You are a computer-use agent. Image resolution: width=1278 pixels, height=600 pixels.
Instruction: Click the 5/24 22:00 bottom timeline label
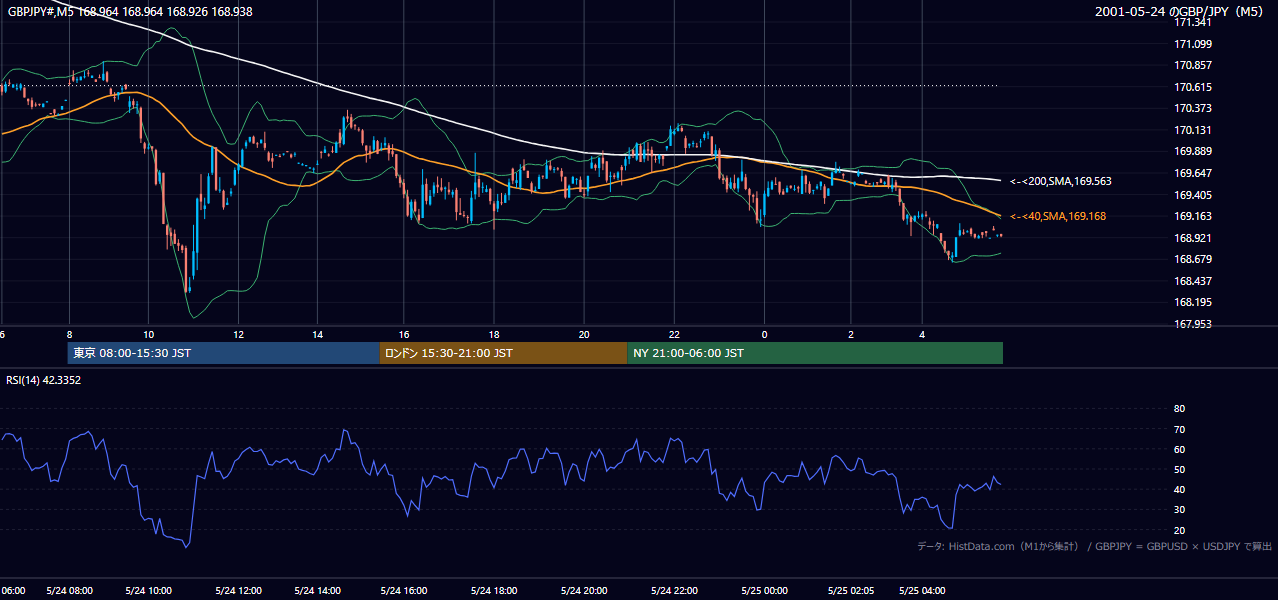(674, 590)
